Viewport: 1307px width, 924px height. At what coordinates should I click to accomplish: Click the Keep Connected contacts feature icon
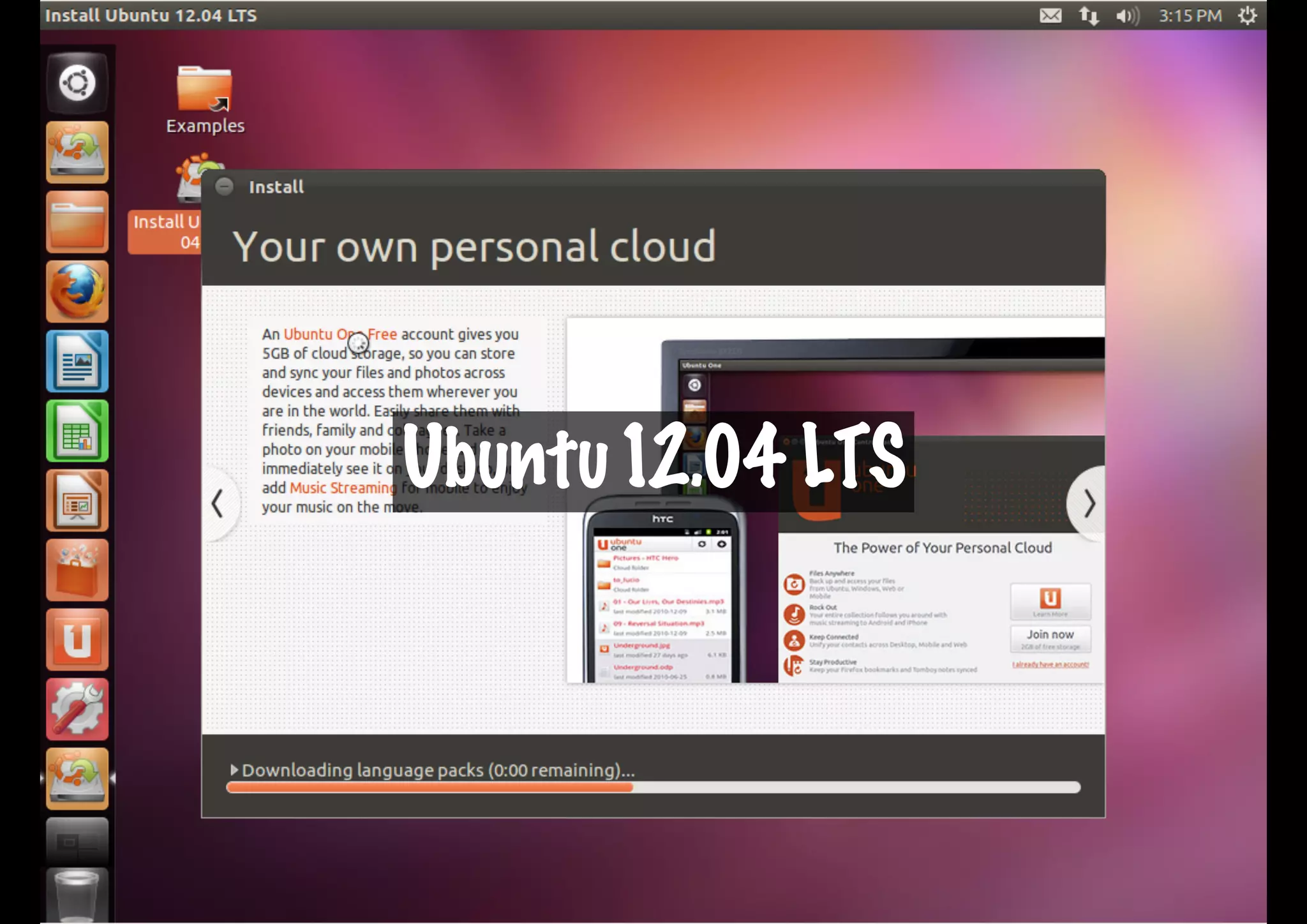click(x=794, y=640)
